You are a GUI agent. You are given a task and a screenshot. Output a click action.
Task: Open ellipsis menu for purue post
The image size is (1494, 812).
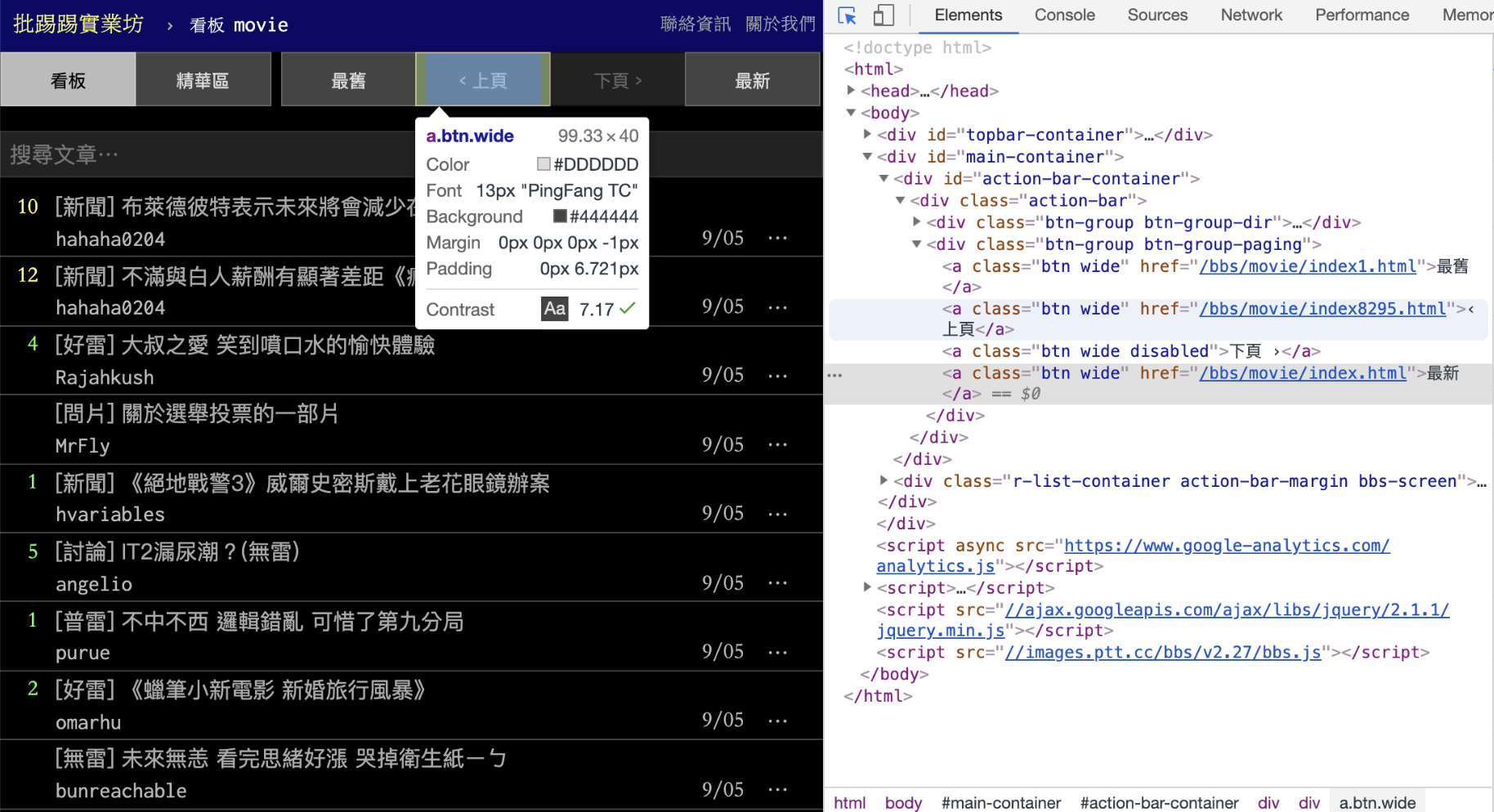coord(777,652)
